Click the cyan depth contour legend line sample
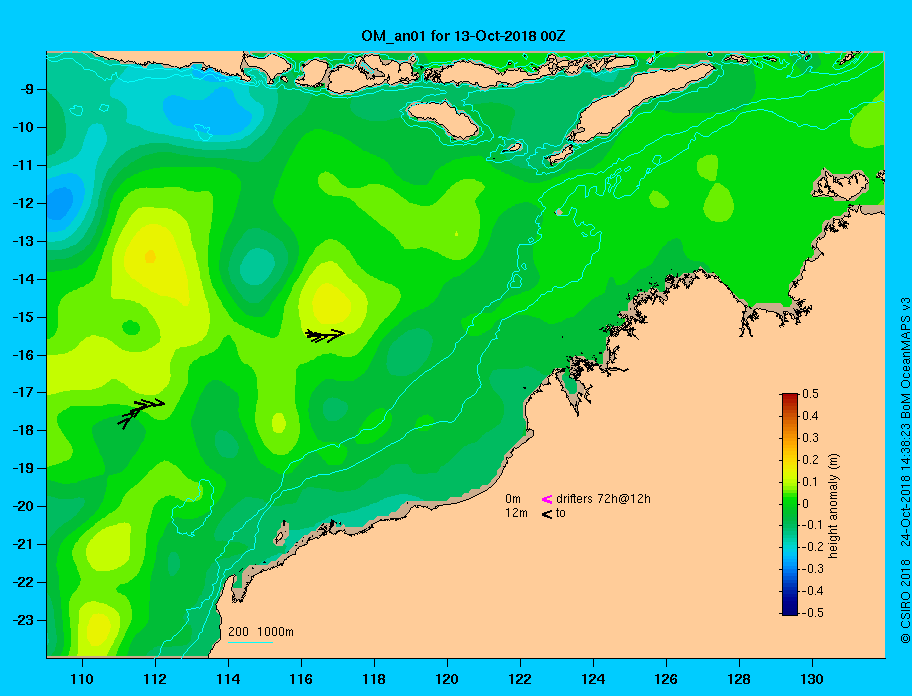 coord(250,642)
